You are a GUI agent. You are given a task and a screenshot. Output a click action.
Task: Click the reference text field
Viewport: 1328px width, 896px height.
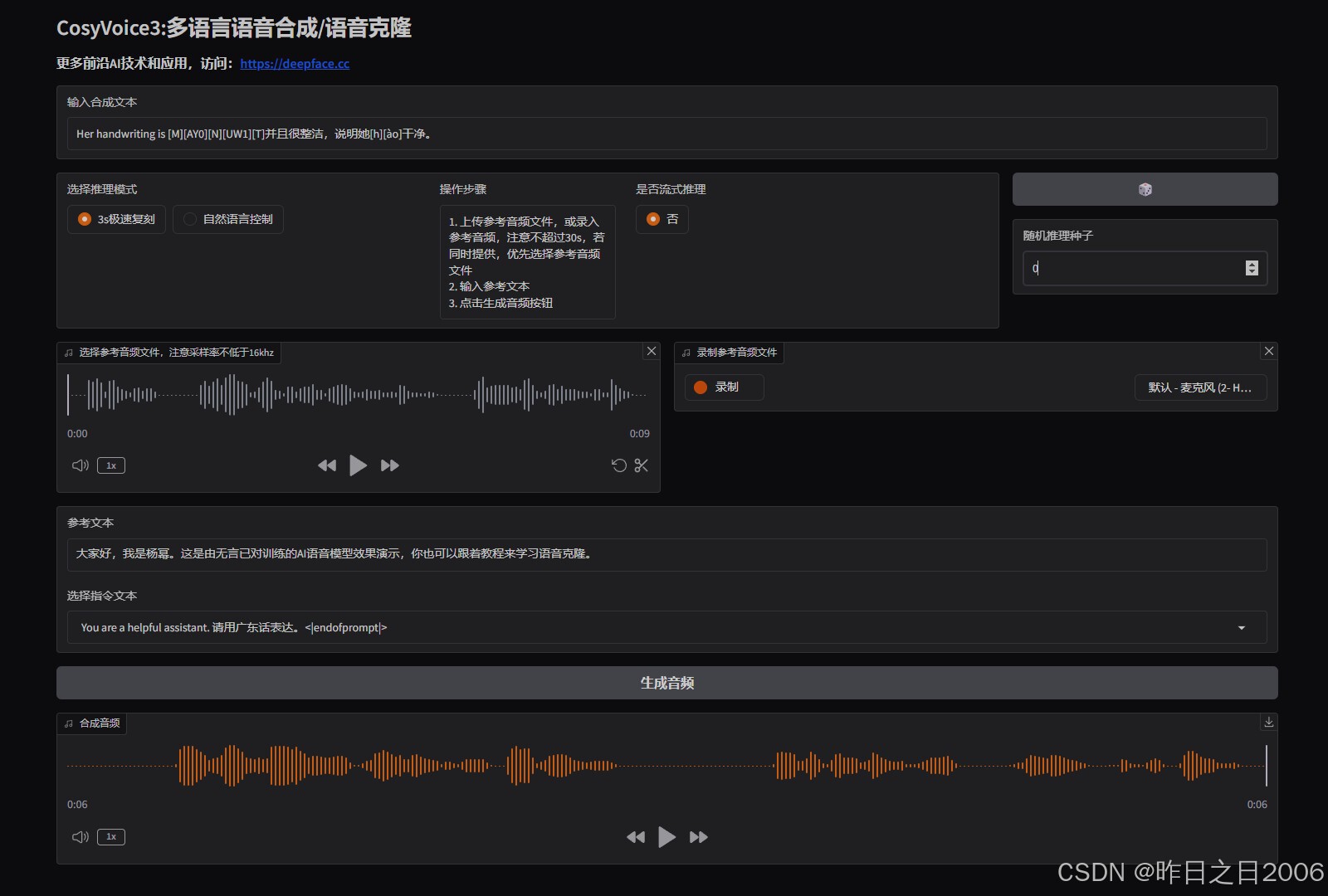[x=666, y=554]
